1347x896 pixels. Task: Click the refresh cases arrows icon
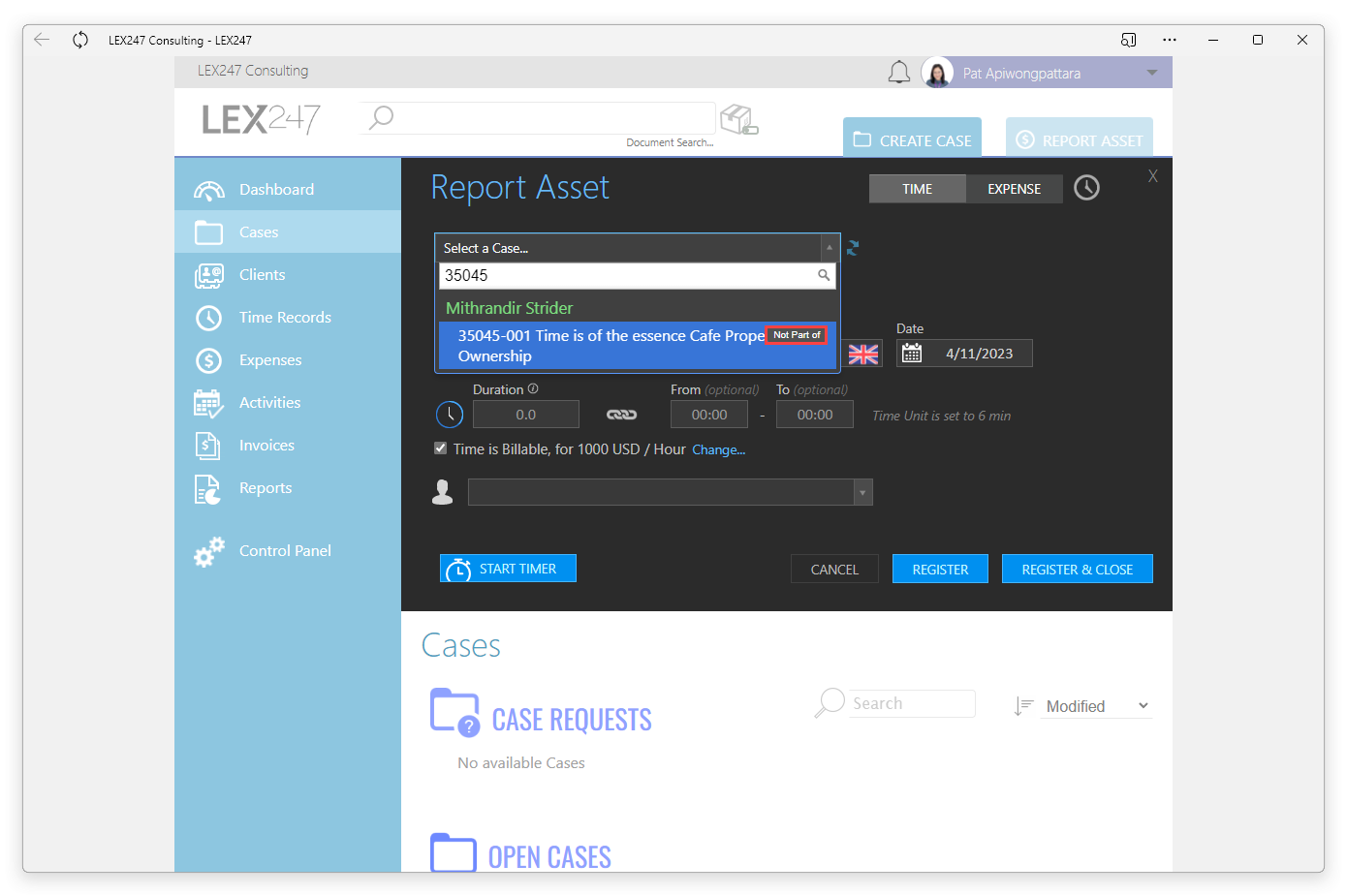pyautogui.click(x=853, y=248)
